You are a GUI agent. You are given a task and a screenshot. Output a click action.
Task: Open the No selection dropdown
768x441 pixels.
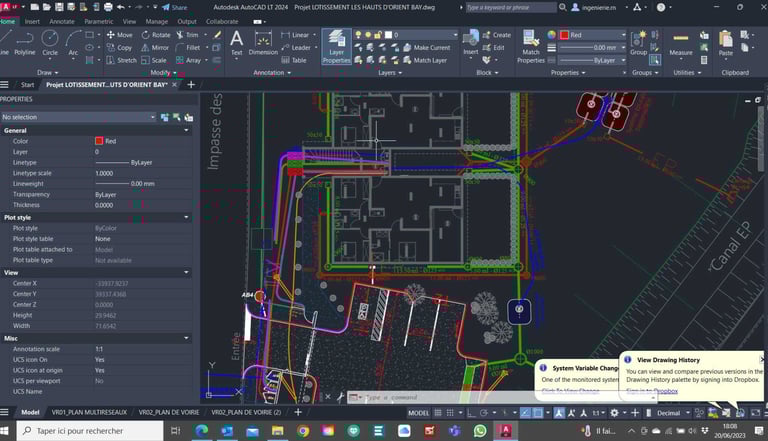(x=78, y=117)
